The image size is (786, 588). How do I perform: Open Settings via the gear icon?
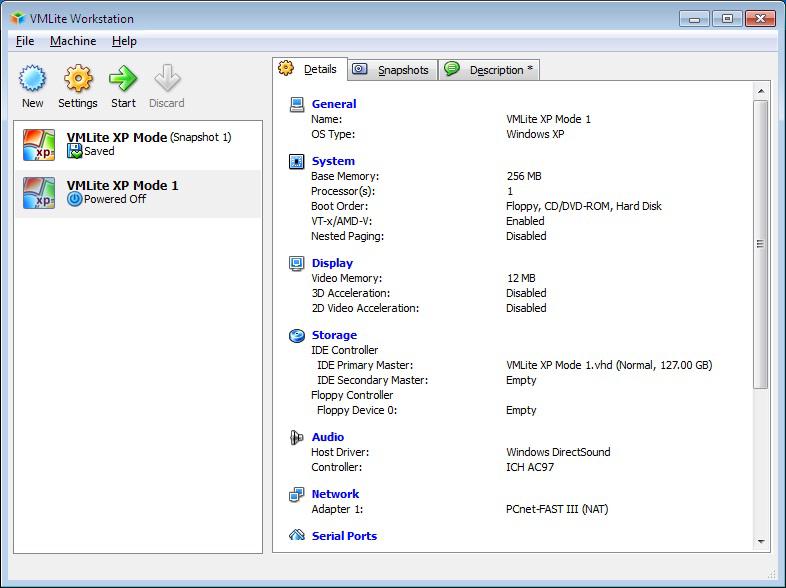78,78
